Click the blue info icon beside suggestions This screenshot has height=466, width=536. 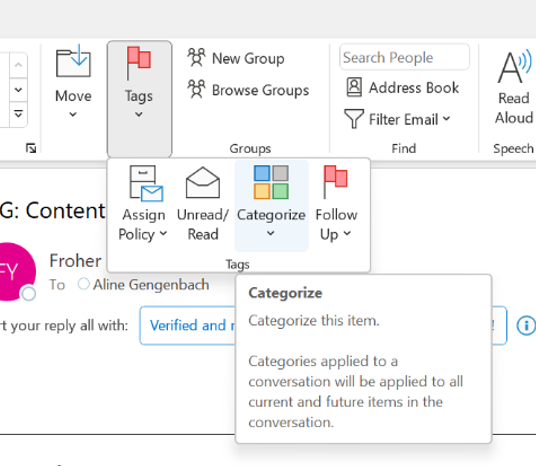(526, 325)
